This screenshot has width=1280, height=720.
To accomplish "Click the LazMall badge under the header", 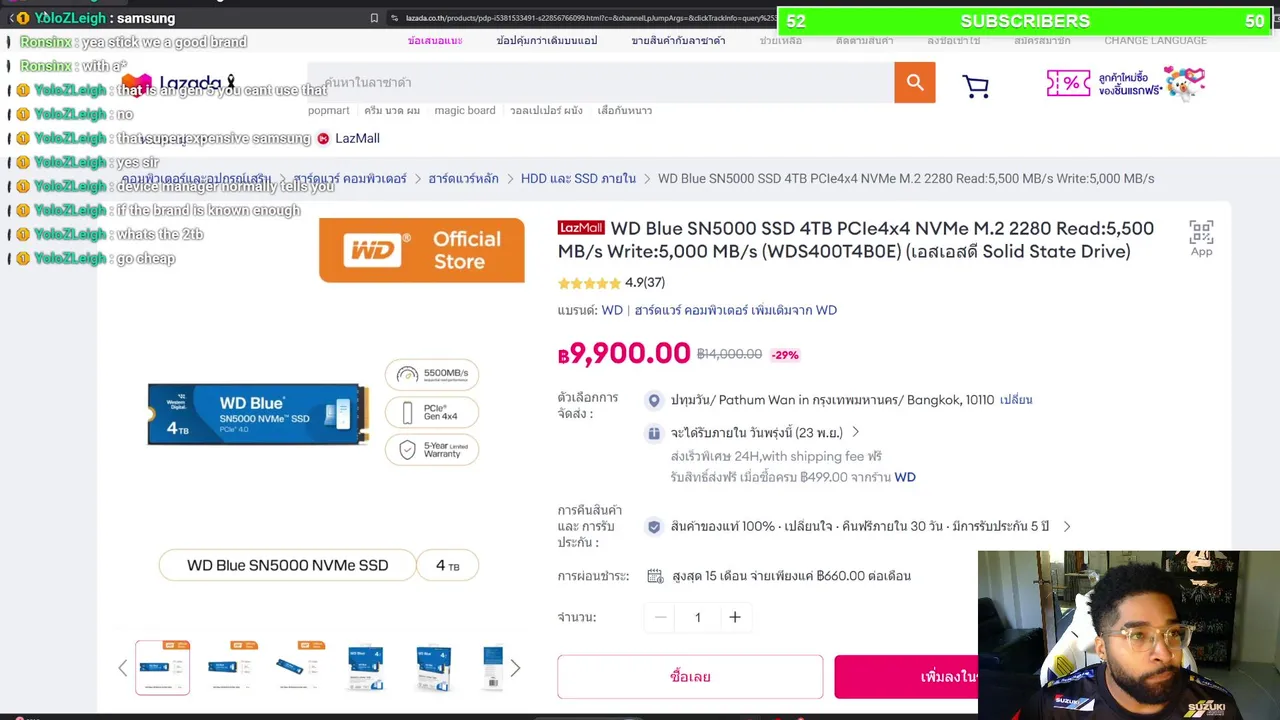I will (x=348, y=138).
